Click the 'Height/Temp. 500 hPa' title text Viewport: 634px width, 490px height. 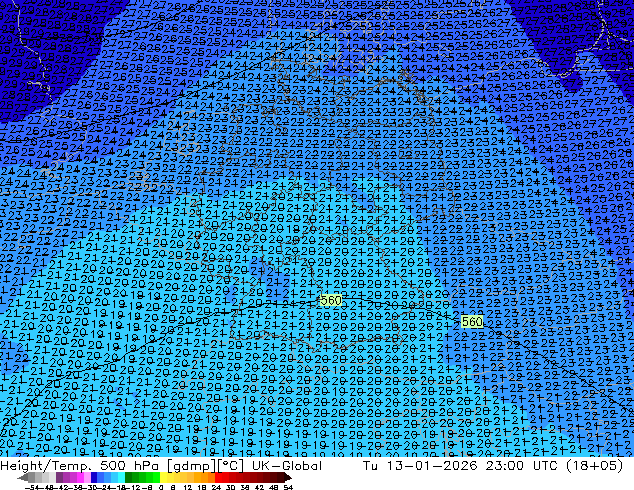coord(81,466)
